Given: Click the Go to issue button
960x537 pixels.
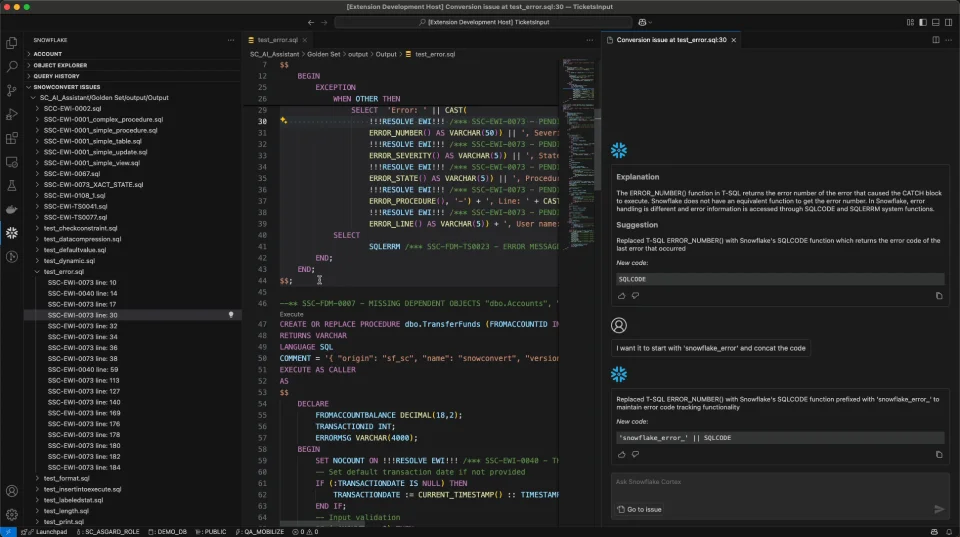Looking at the screenshot, I should (640, 509).
